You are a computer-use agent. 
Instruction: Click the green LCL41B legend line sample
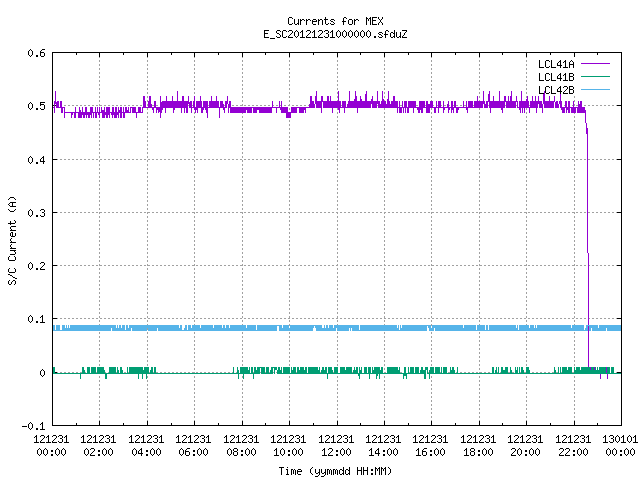click(595, 76)
